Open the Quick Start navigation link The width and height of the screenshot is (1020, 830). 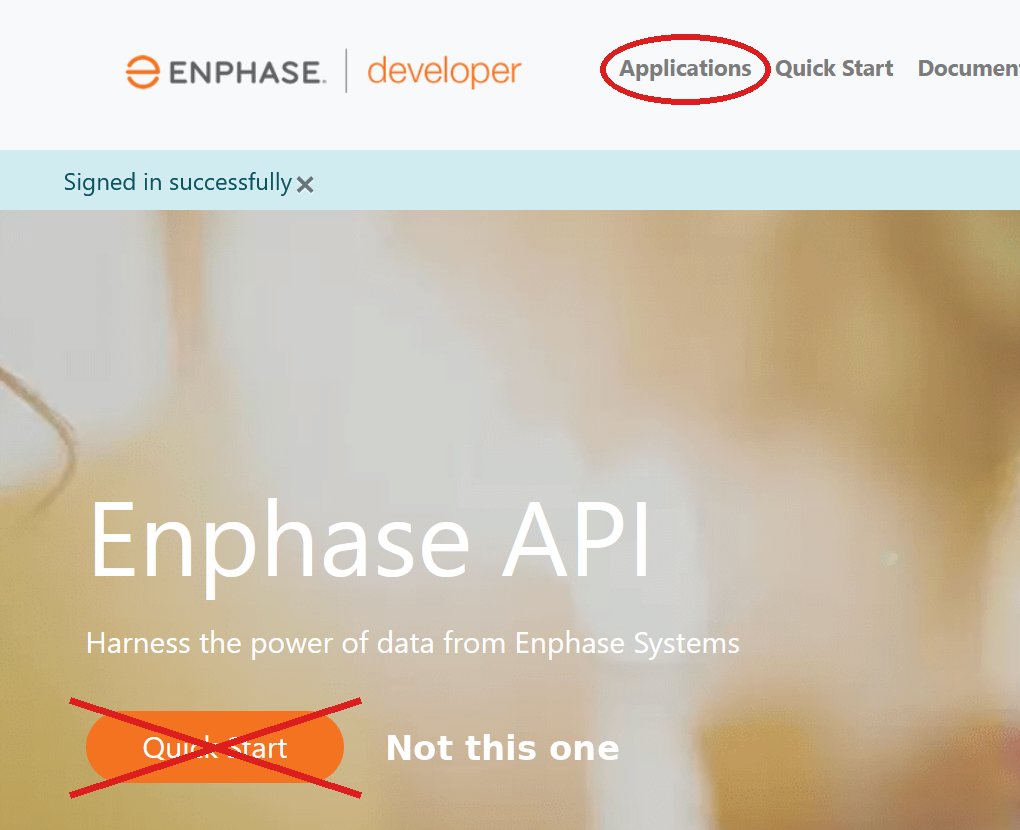tap(834, 68)
